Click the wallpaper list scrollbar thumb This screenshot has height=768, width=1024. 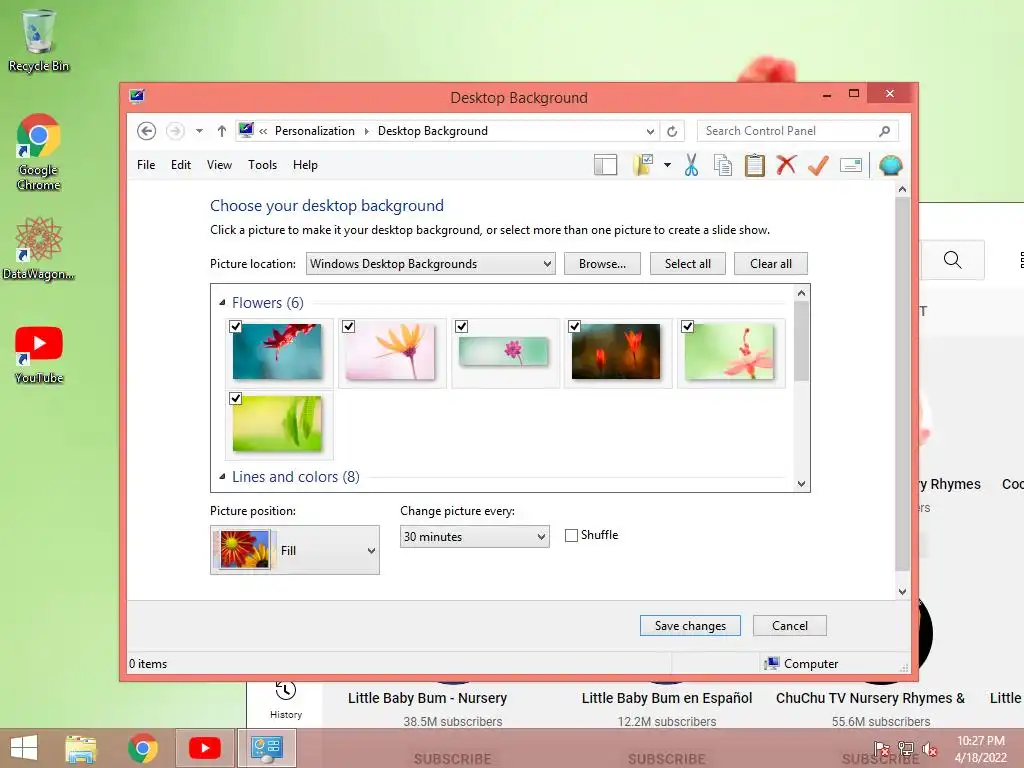pos(801,342)
